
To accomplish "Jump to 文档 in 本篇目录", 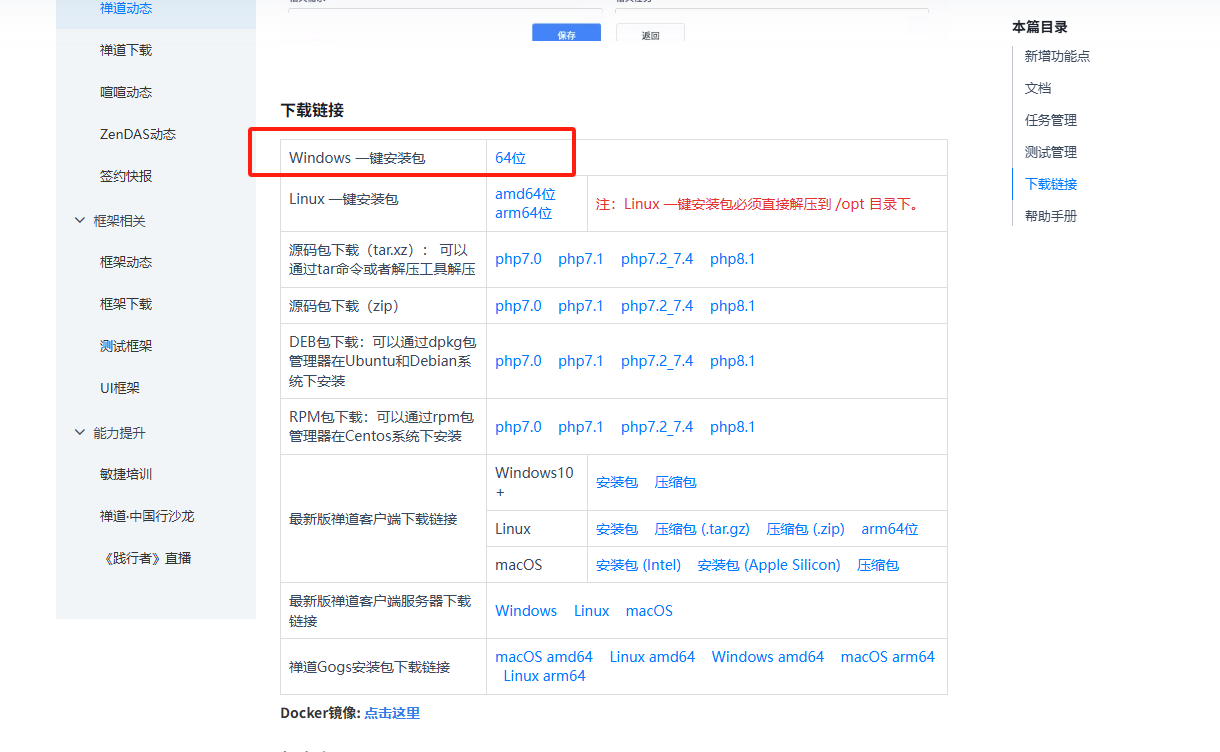I will [1038, 88].
